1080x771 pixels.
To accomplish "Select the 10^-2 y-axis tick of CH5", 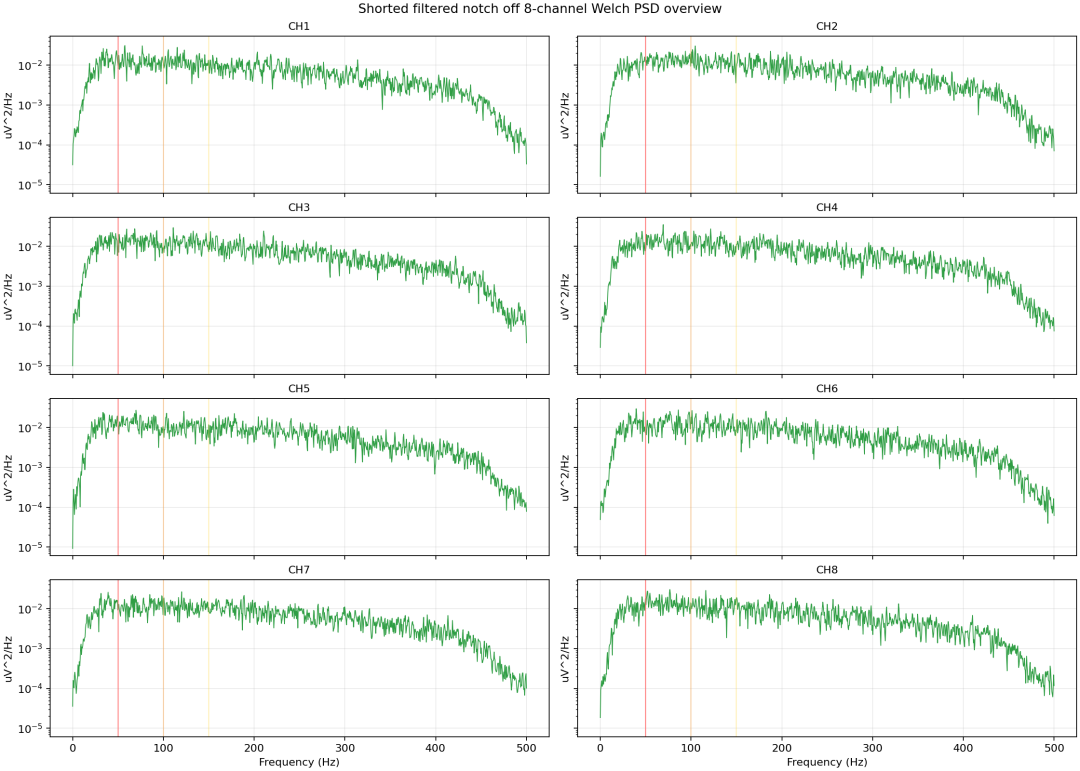I will [x=32, y=427].
